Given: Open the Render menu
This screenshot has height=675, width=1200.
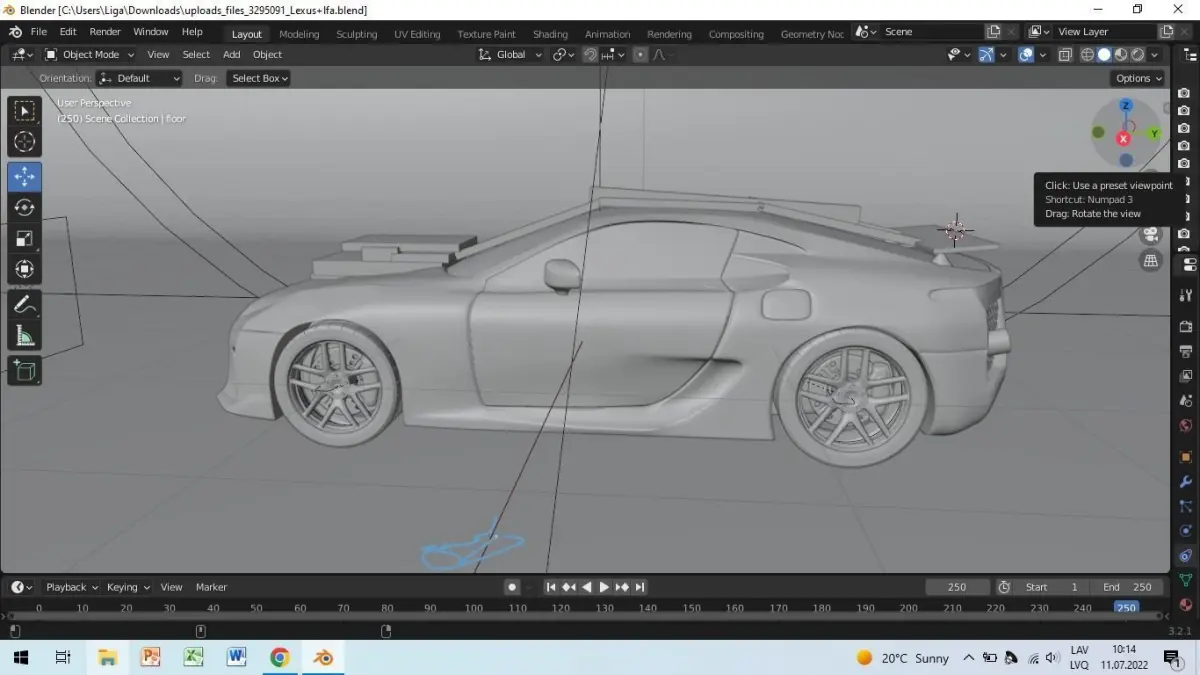Looking at the screenshot, I should 105,32.
